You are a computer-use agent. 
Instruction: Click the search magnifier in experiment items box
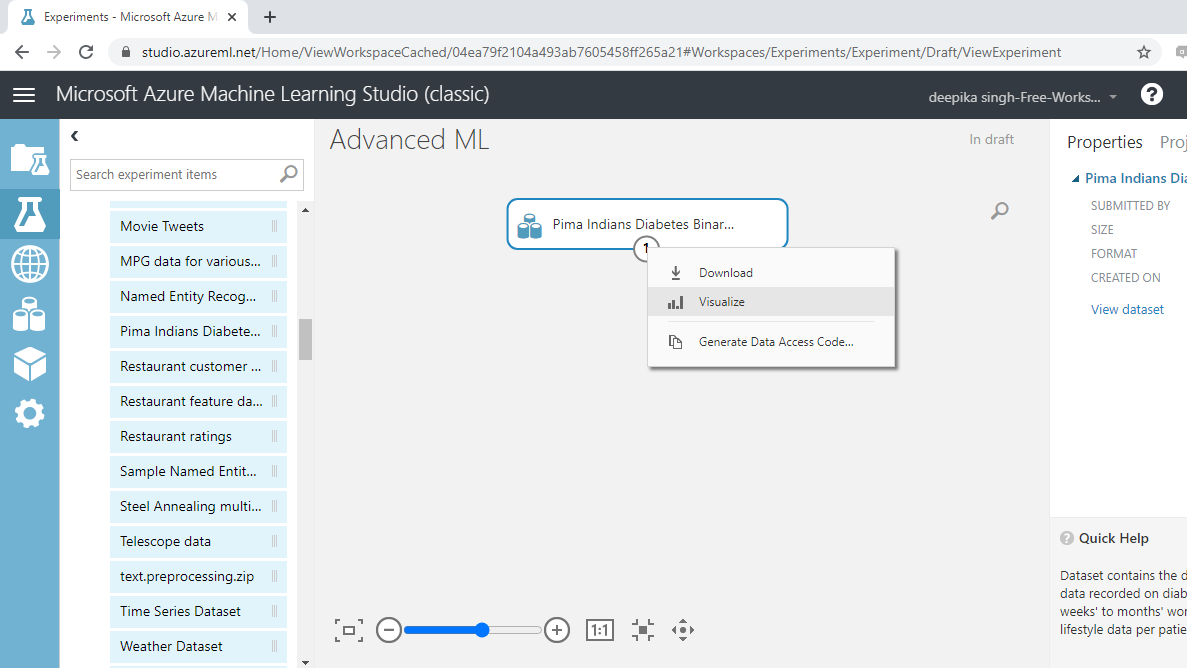coord(288,174)
